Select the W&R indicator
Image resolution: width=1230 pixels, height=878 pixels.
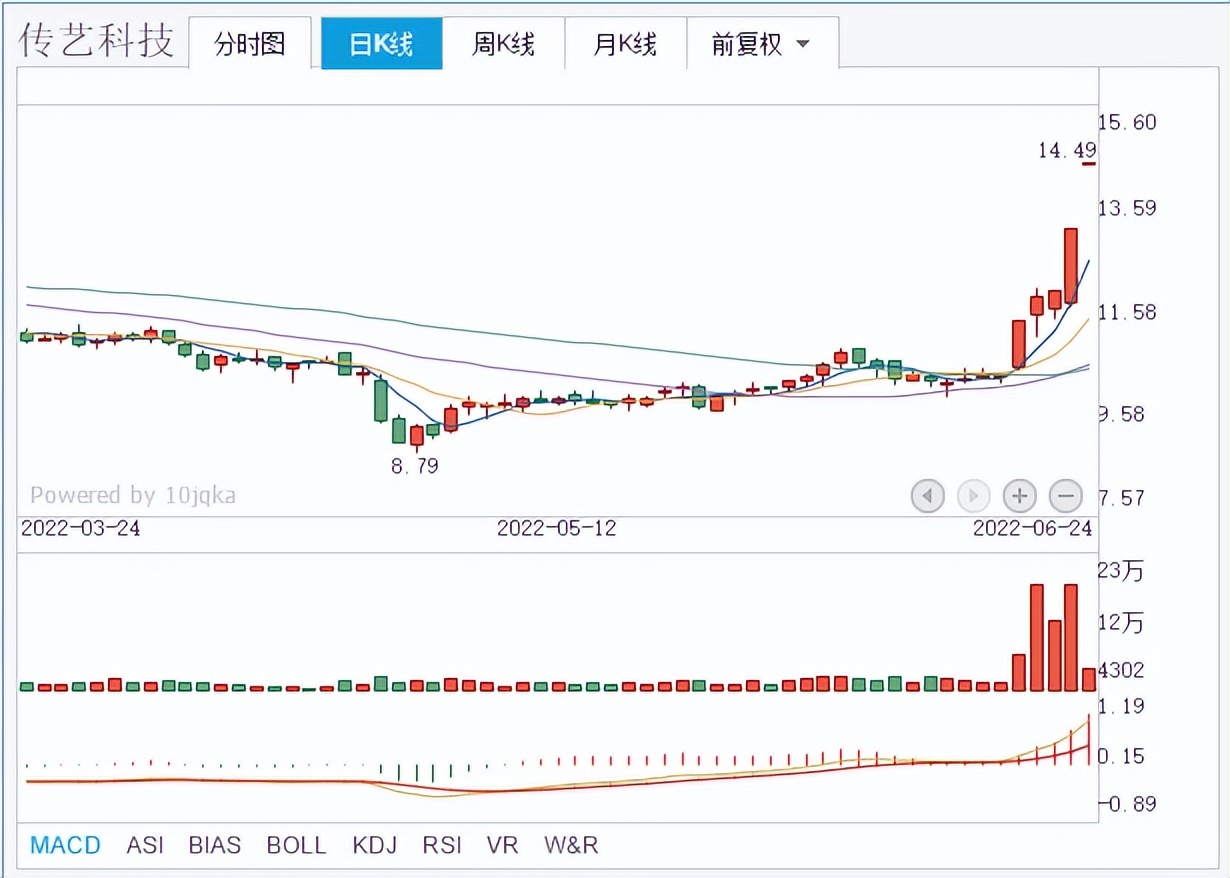[571, 845]
